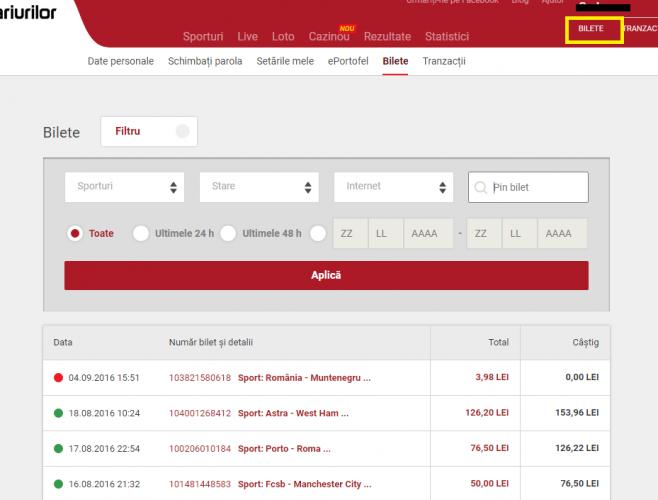This screenshot has width=658, height=500.
Task: Switch to Setările mele tab
Action: [285, 61]
